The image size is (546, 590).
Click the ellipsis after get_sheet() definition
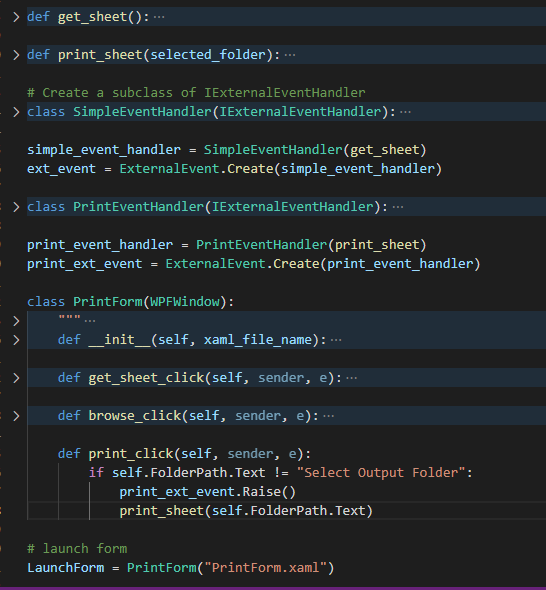159,17
